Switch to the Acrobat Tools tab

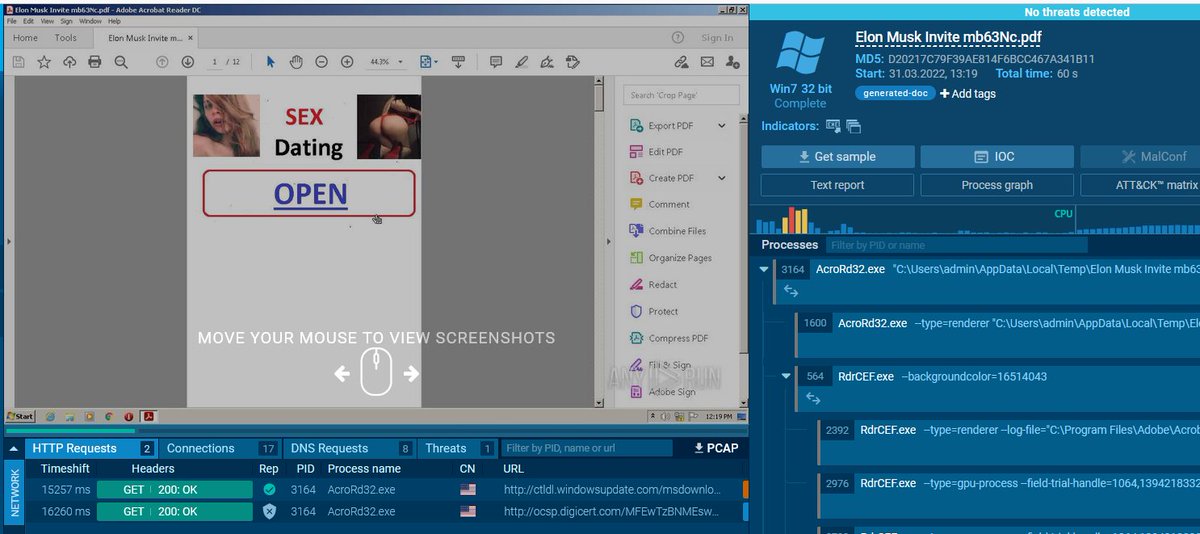66,38
